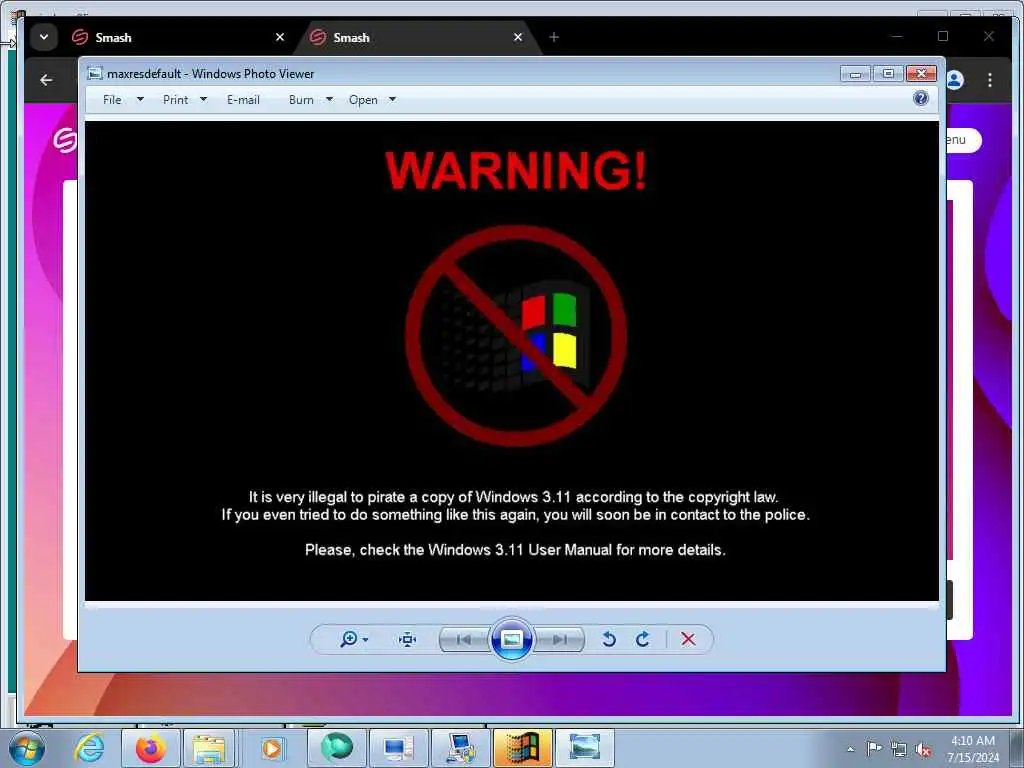Open the browser tab search dropdown
Image resolution: width=1024 pixels, height=768 pixels.
[x=44, y=37]
